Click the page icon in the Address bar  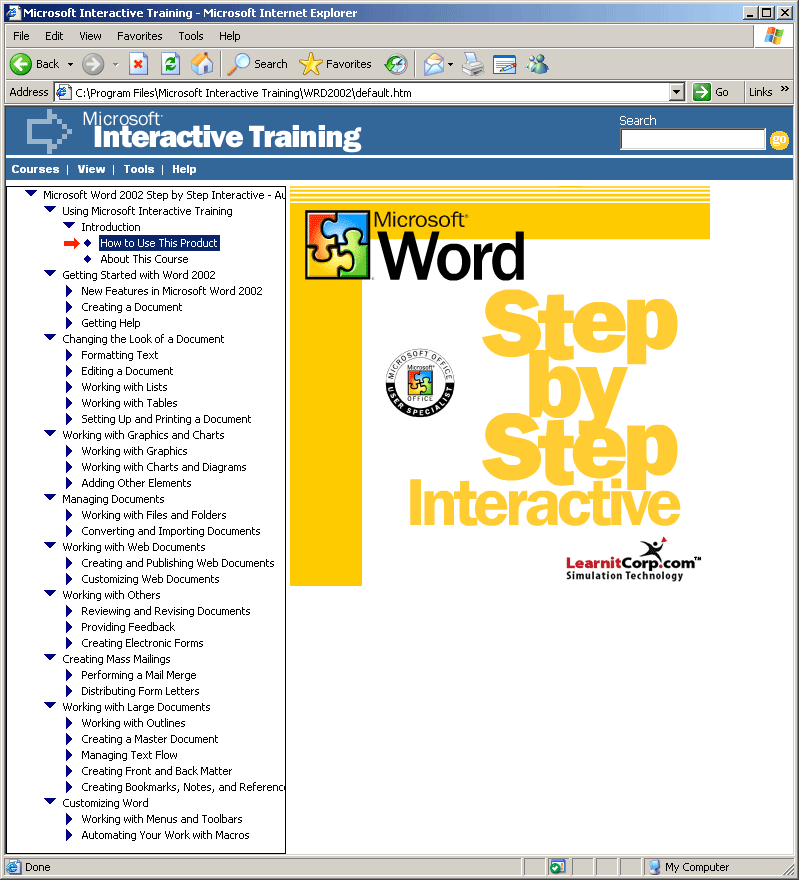[x=63, y=92]
